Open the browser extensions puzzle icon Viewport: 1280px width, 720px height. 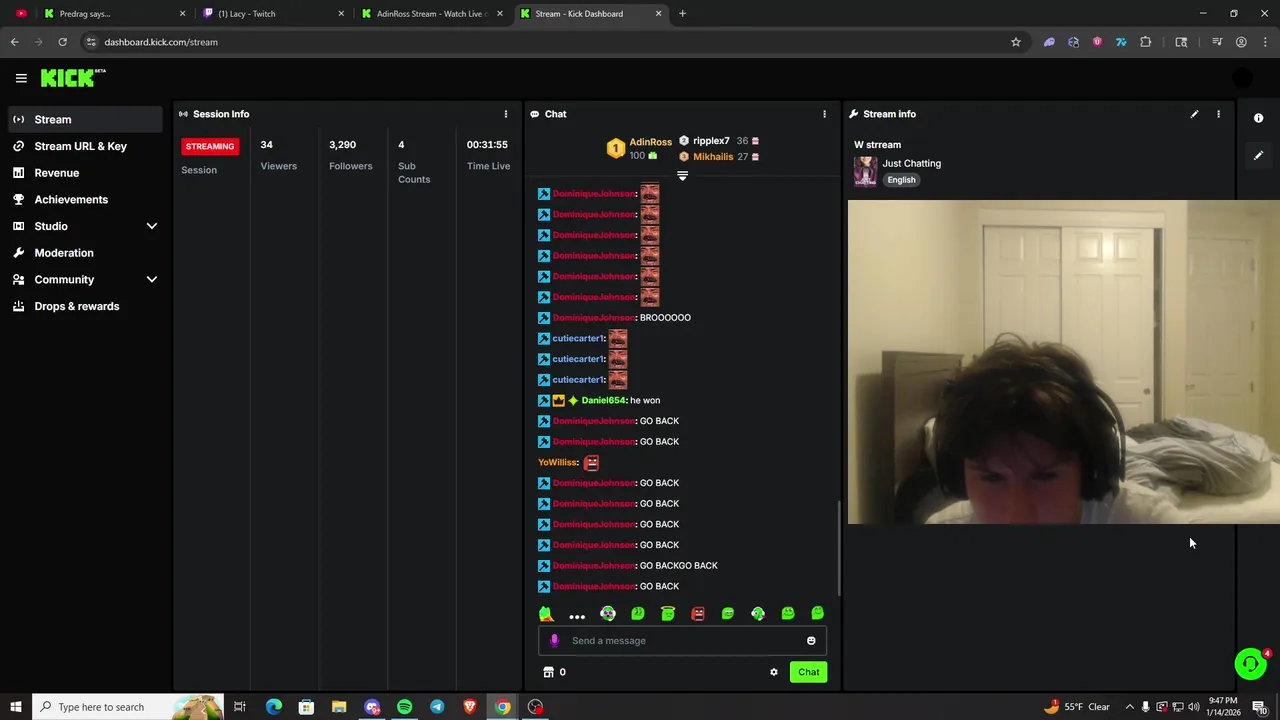(1145, 42)
